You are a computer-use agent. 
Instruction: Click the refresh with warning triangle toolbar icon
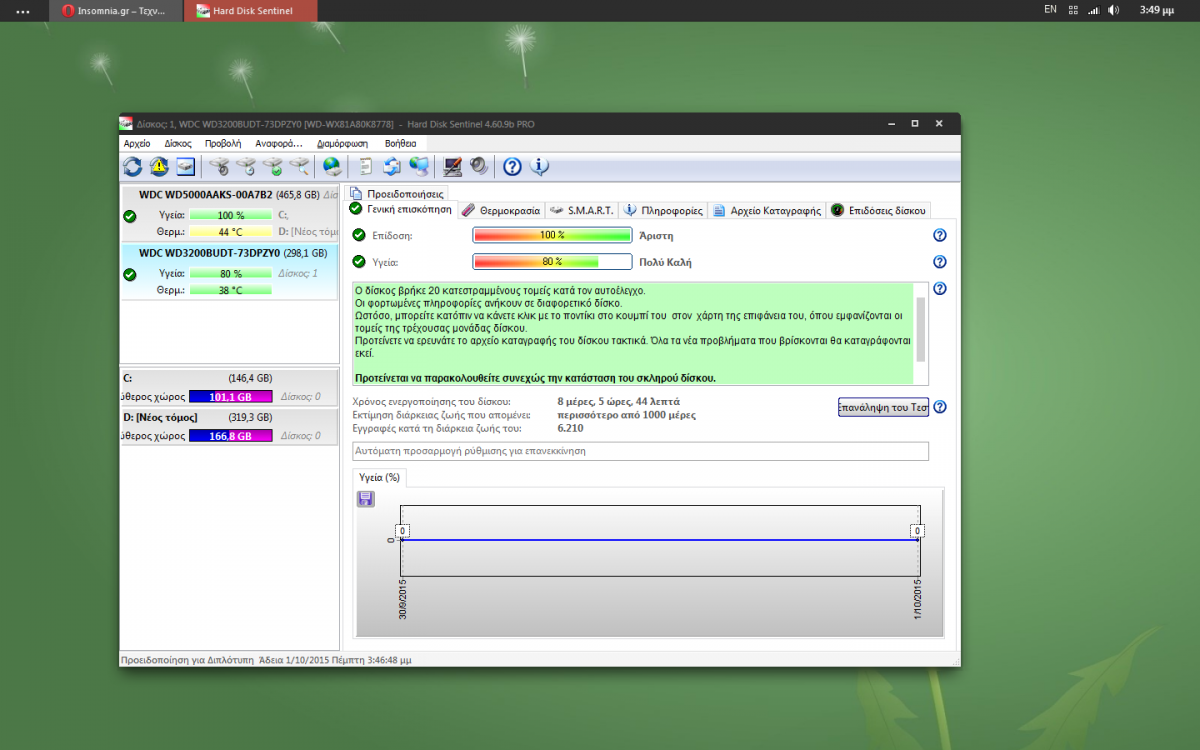pos(159,167)
